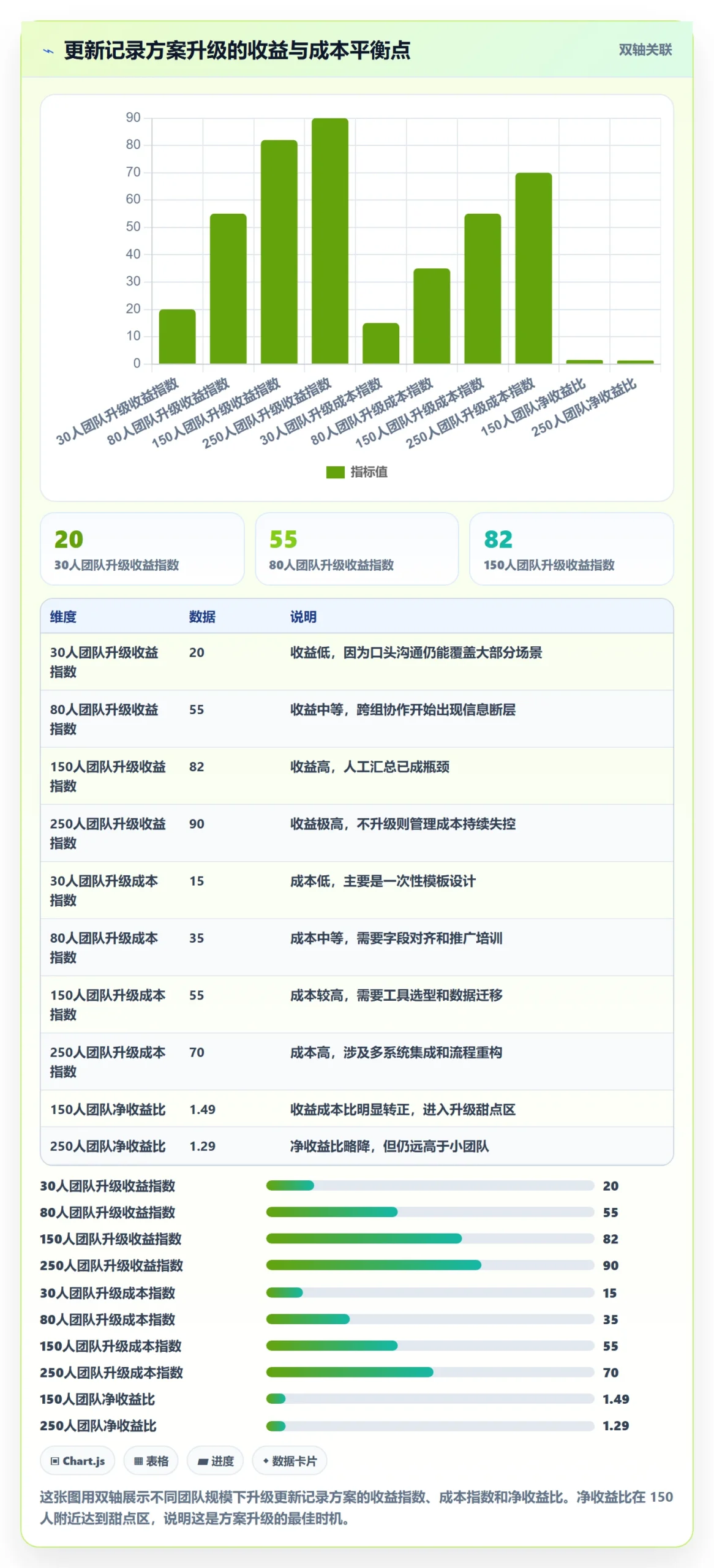The width and height of the screenshot is (714, 1568).
Task: Click the 250人团队净收益比 progress label
Action: point(98,1426)
